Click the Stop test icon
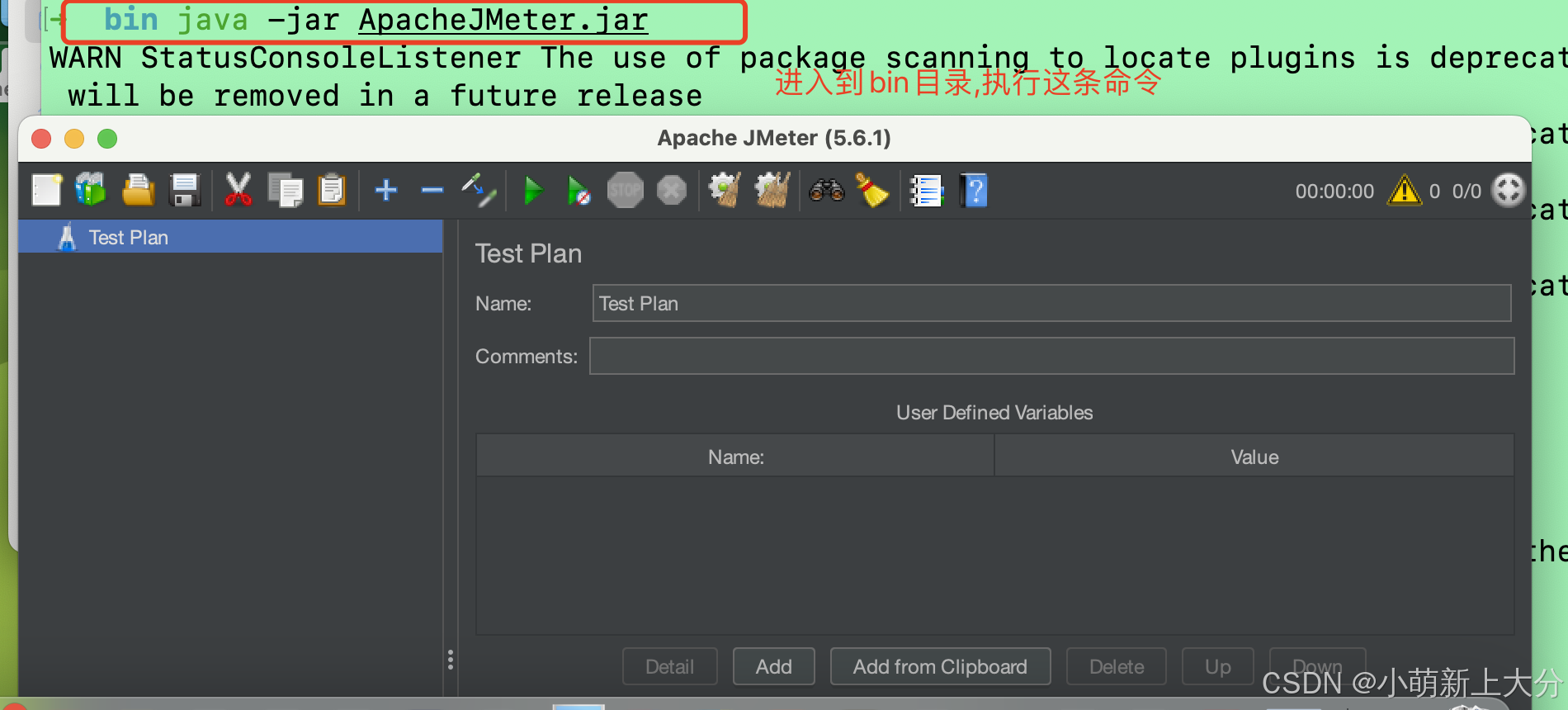 tap(626, 191)
